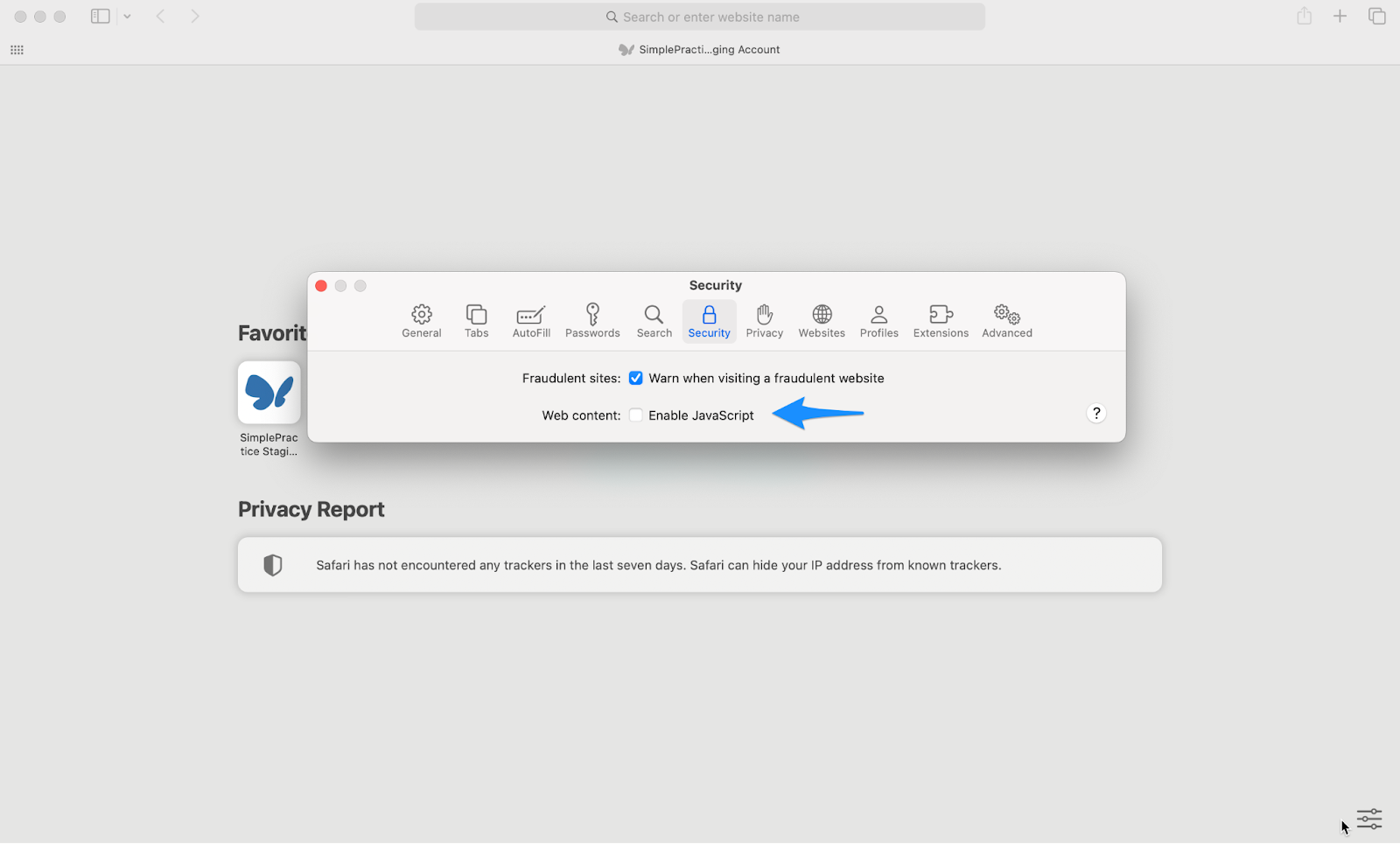Switch to the Privacy pane
Screen dimensions: 1400x844
(x=764, y=321)
